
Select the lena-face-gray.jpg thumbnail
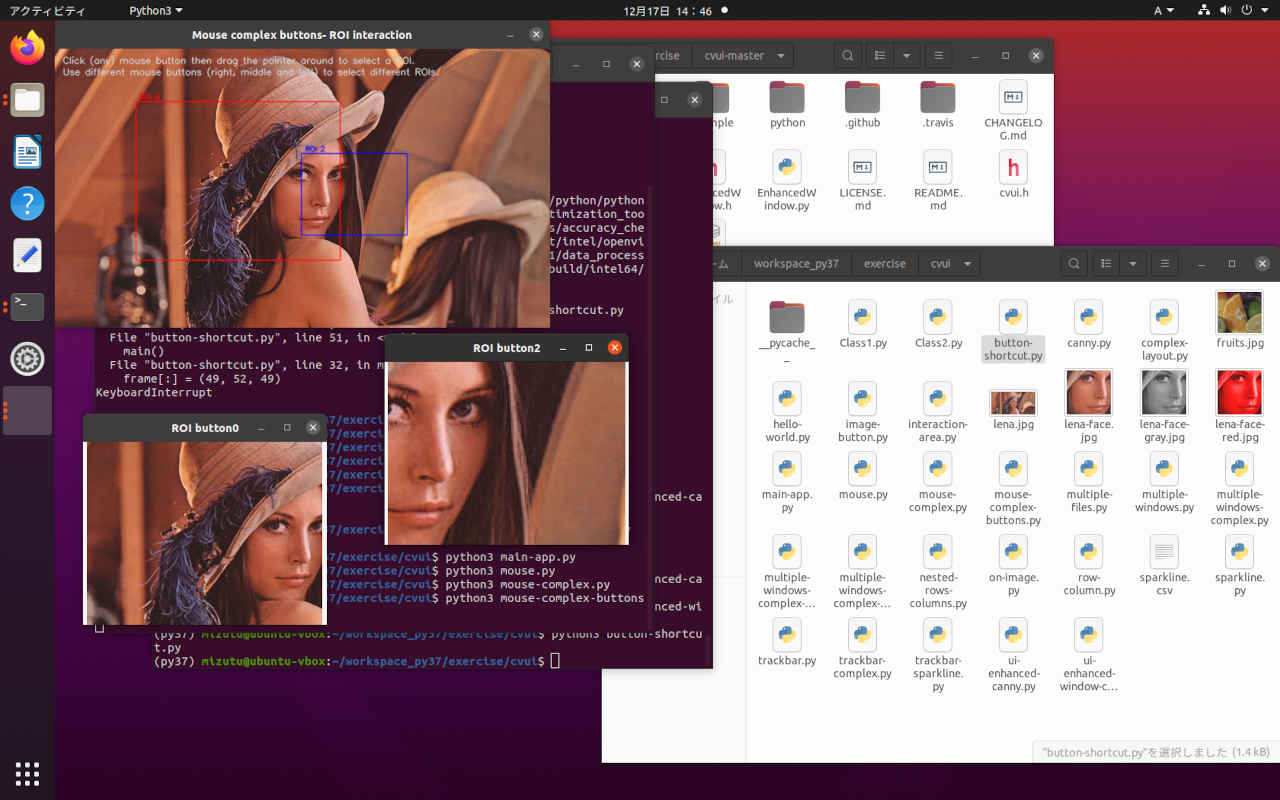(1164, 392)
